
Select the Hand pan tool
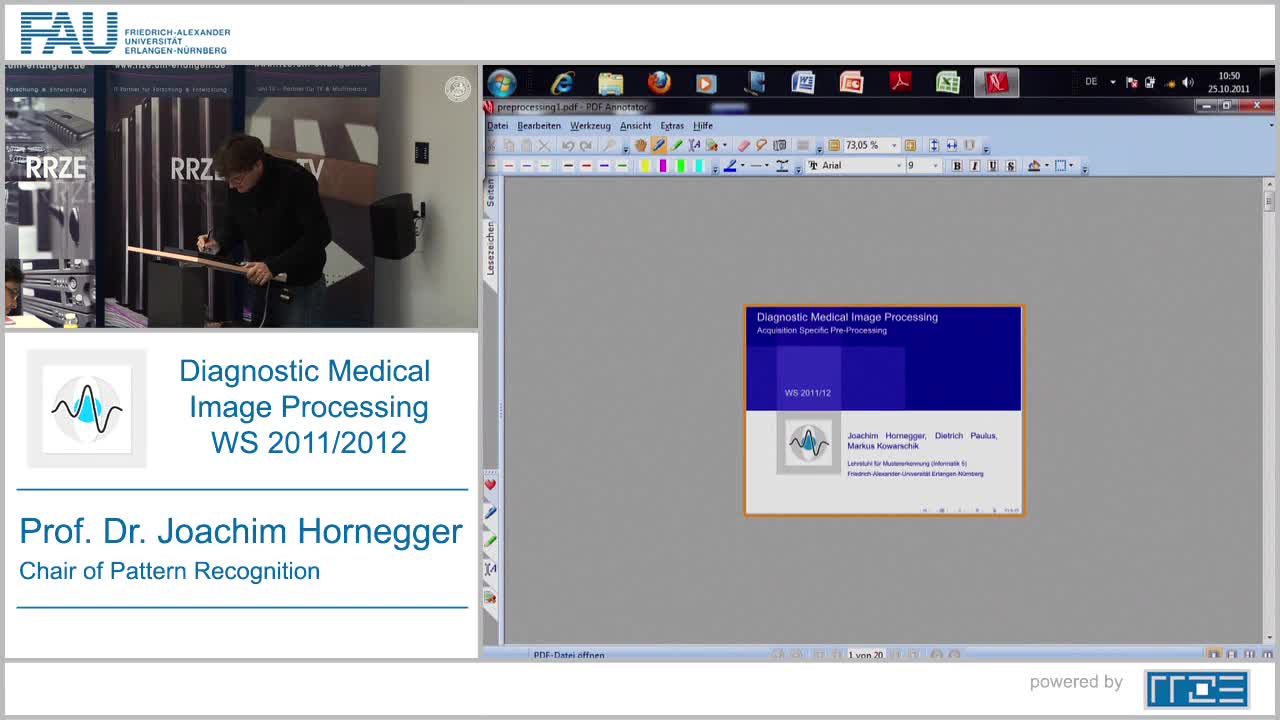[x=640, y=145]
